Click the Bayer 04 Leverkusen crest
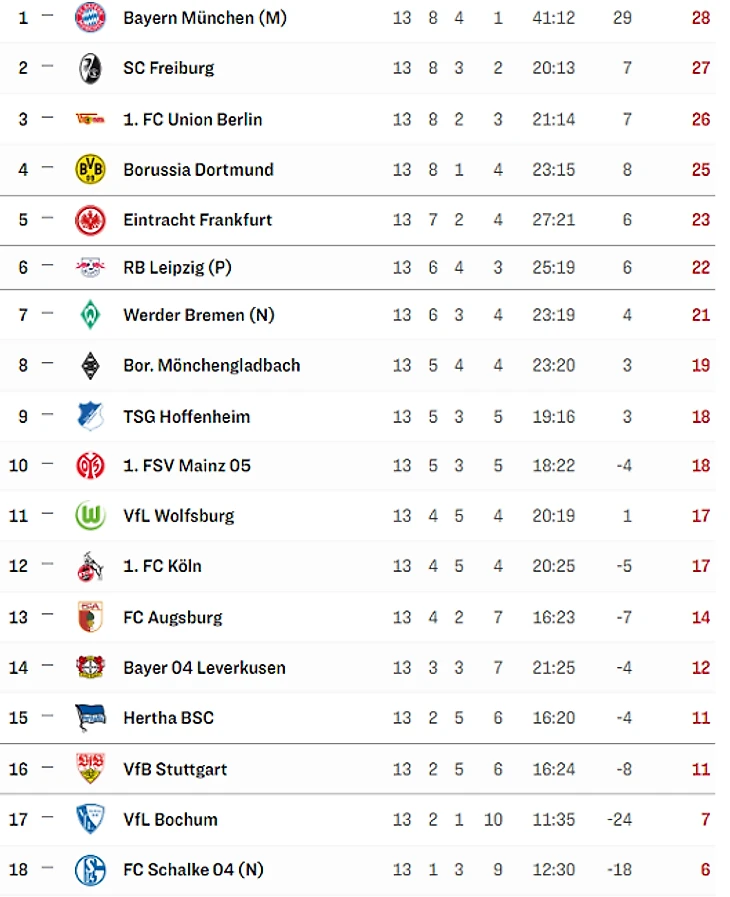 tap(90, 667)
